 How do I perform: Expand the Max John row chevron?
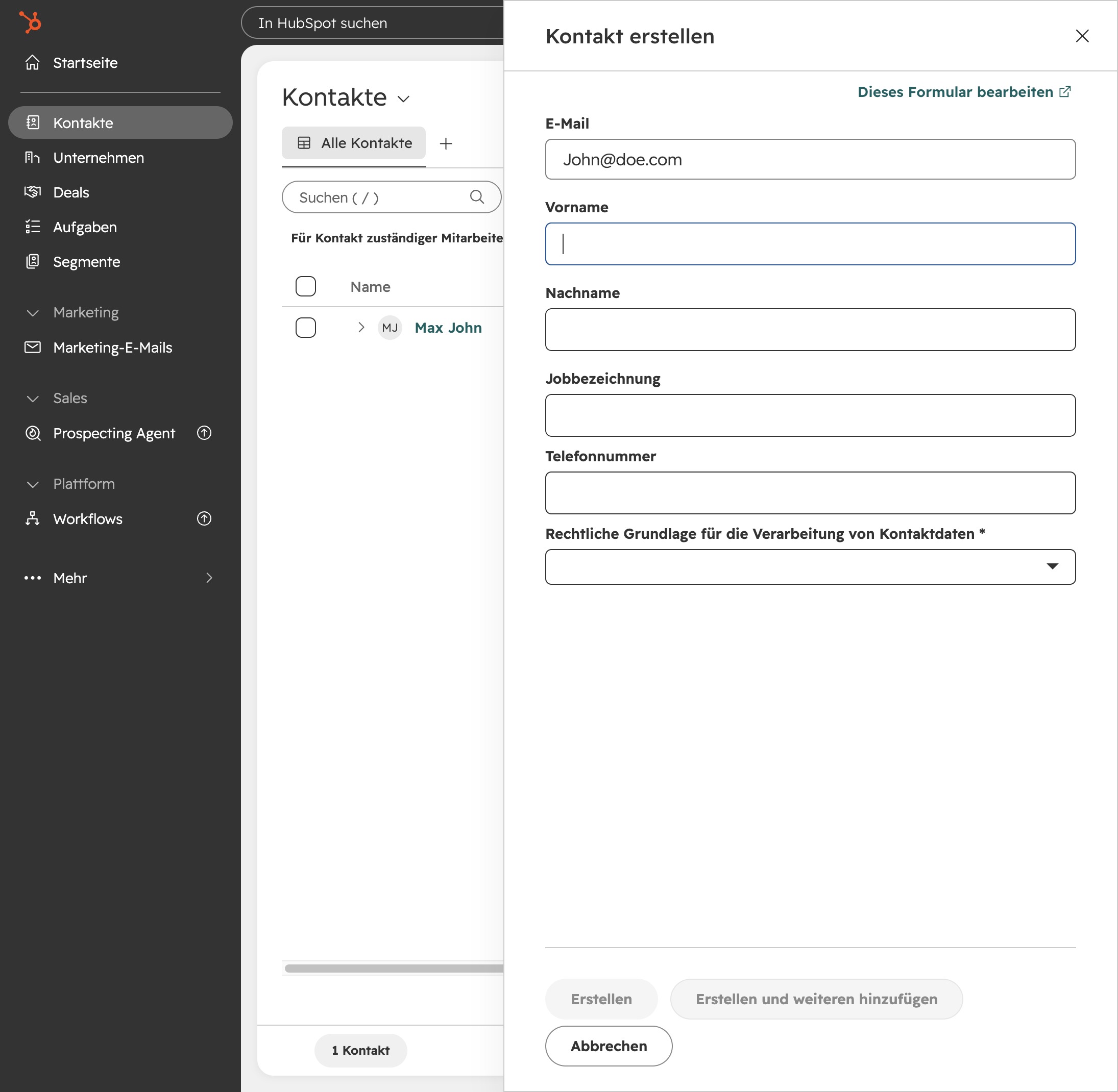click(361, 327)
